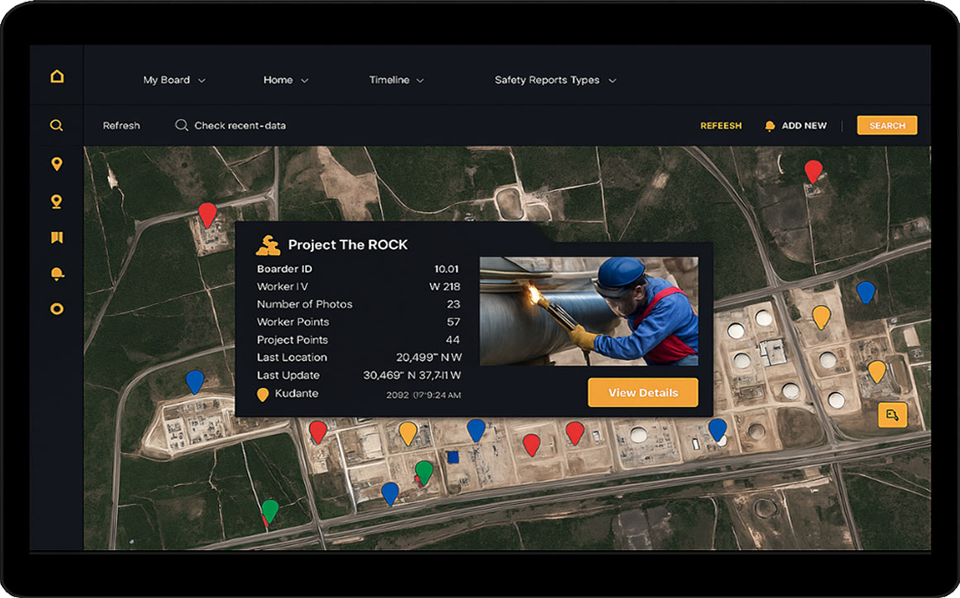Screen dimensions: 960x598
Task: Open the Home menu in top bar
Action: point(285,80)
